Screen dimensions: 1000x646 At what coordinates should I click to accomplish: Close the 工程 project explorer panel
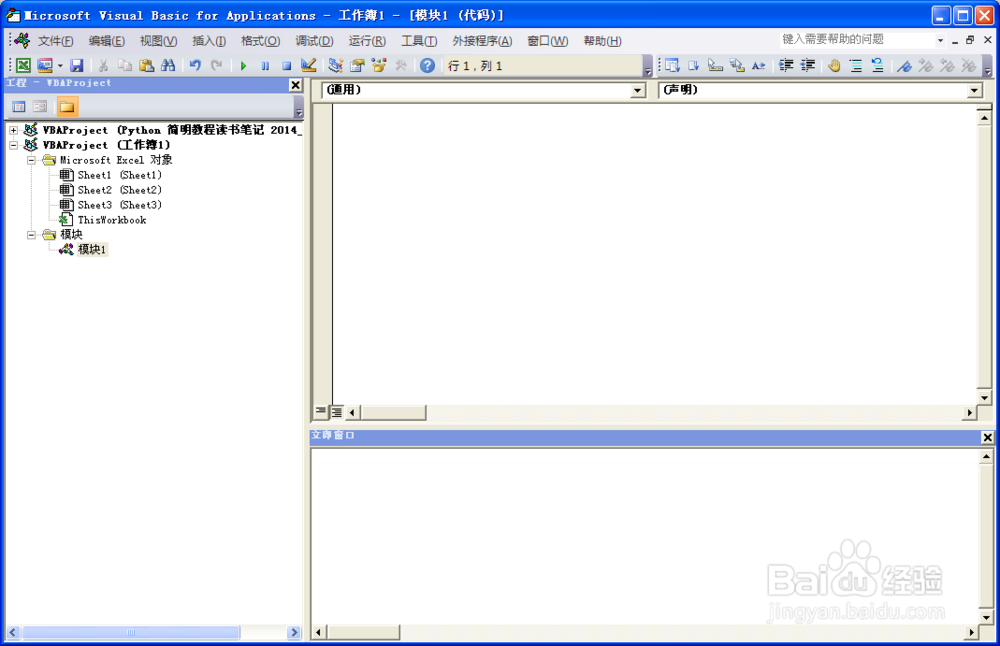tap(295, 85)
